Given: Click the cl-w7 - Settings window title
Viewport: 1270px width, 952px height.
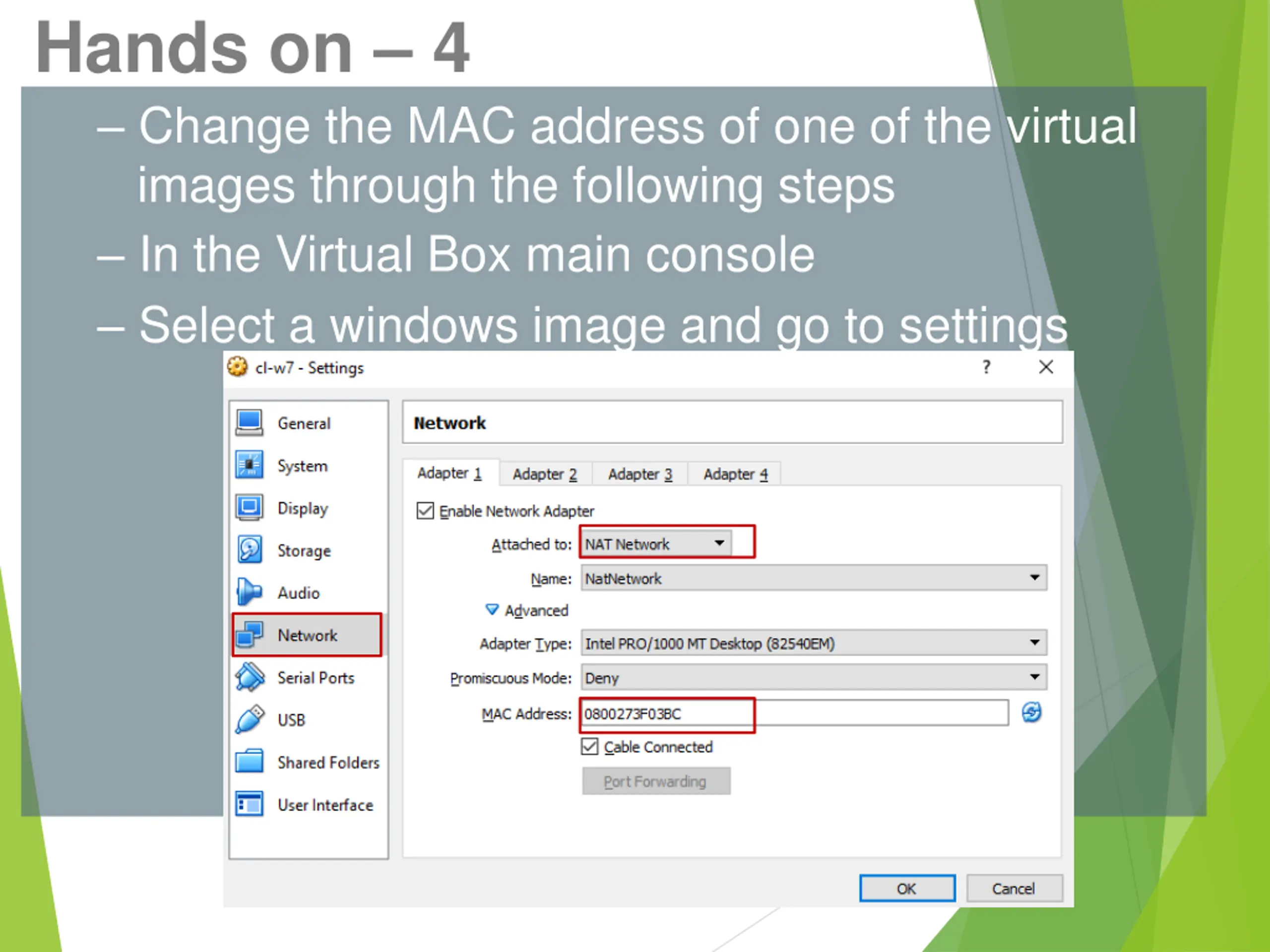Looking at the screenshot, I should coord(310,367).
